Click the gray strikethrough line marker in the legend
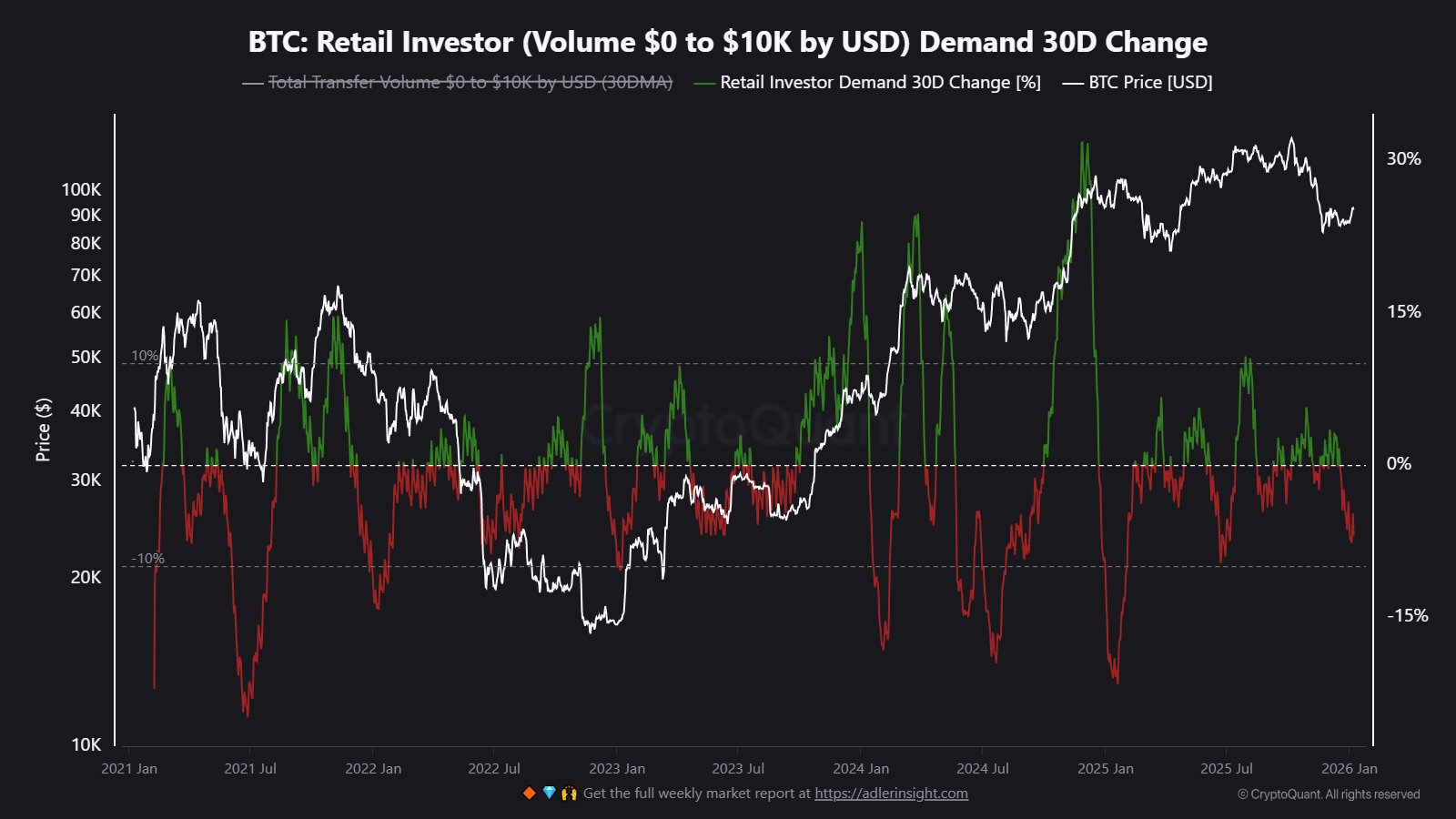 tap(252, 82)
